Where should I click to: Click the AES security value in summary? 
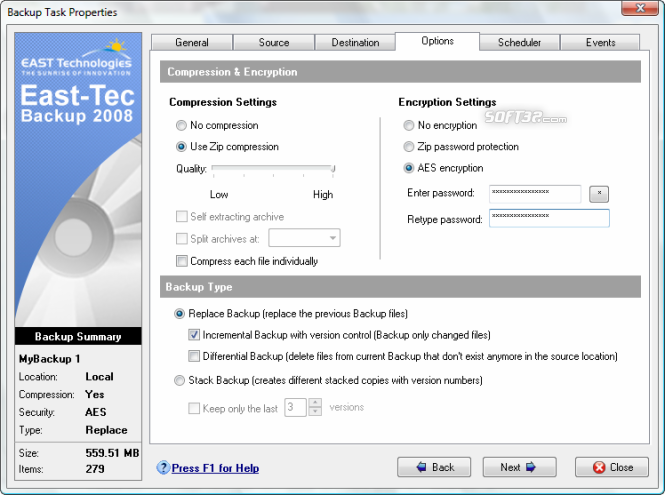pyautogui.click(x=95, y=412)
